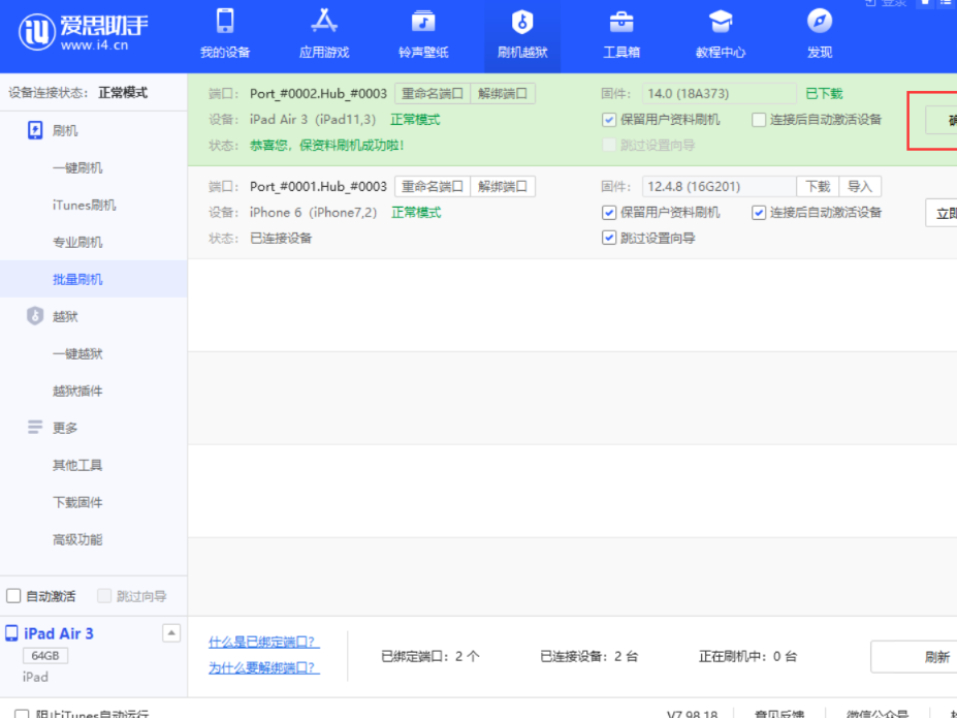Click the 正在刷机中: 0 台 counter

[748, 656]
